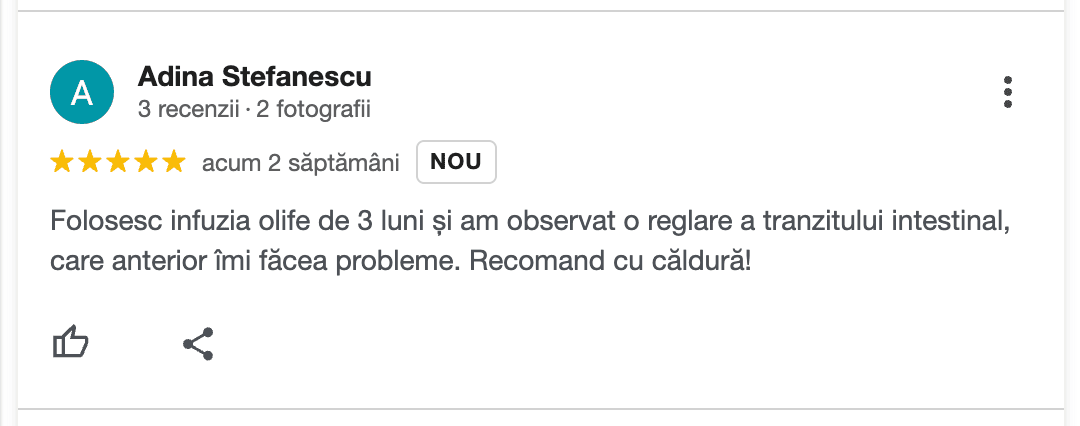
Task: Click the share icon under the review
Action: click(198, 343)
